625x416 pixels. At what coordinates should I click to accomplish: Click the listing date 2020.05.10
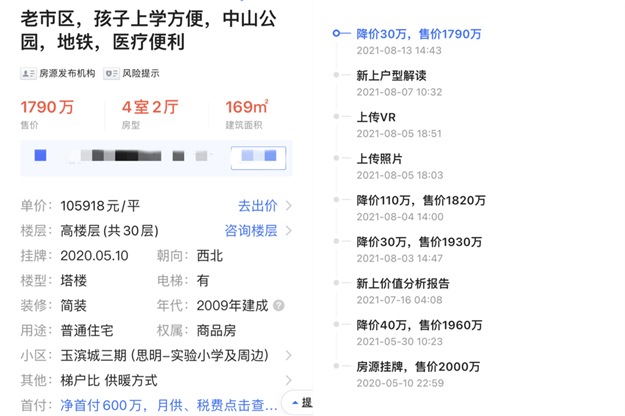click(x=94, y=256)
